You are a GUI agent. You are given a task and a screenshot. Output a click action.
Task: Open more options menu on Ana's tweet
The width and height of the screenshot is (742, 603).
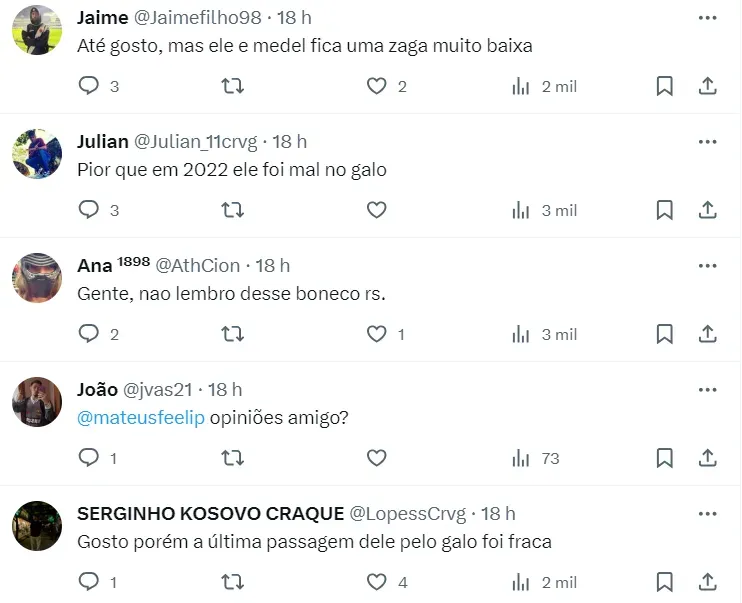click(x=708, y=265)
